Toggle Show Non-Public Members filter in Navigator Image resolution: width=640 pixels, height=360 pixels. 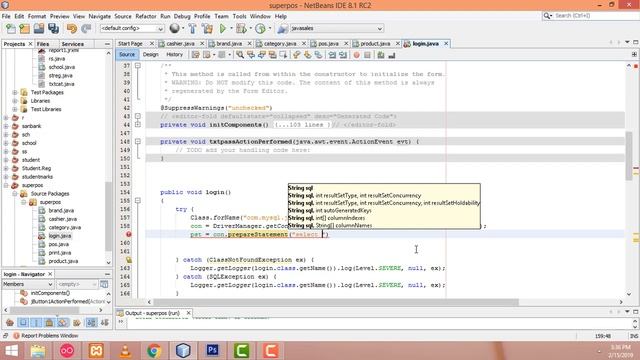[49, 322]
